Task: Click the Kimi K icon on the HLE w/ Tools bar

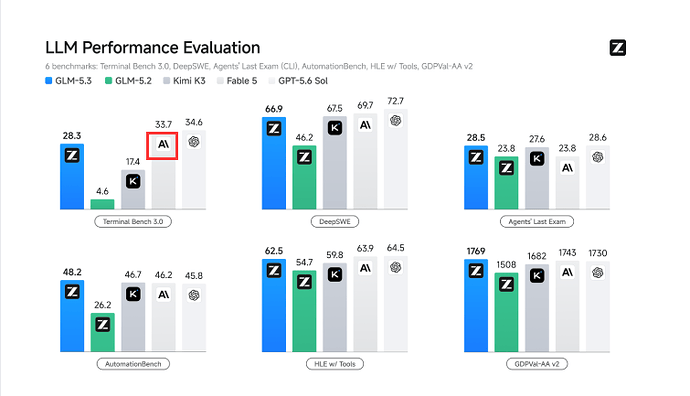Action: (x=334, y=275)
